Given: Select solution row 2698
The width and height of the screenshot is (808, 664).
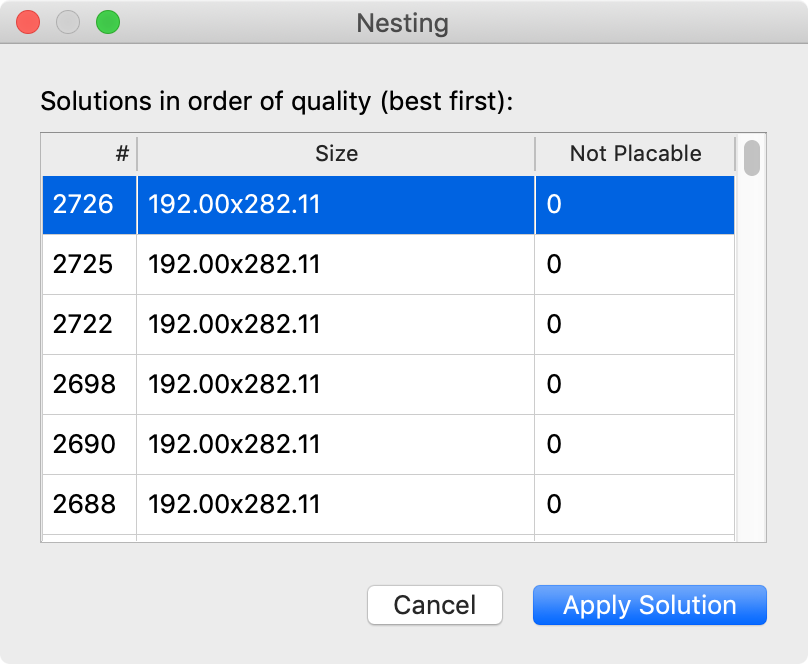Looking at the screenshot, I should click(84, 384).
